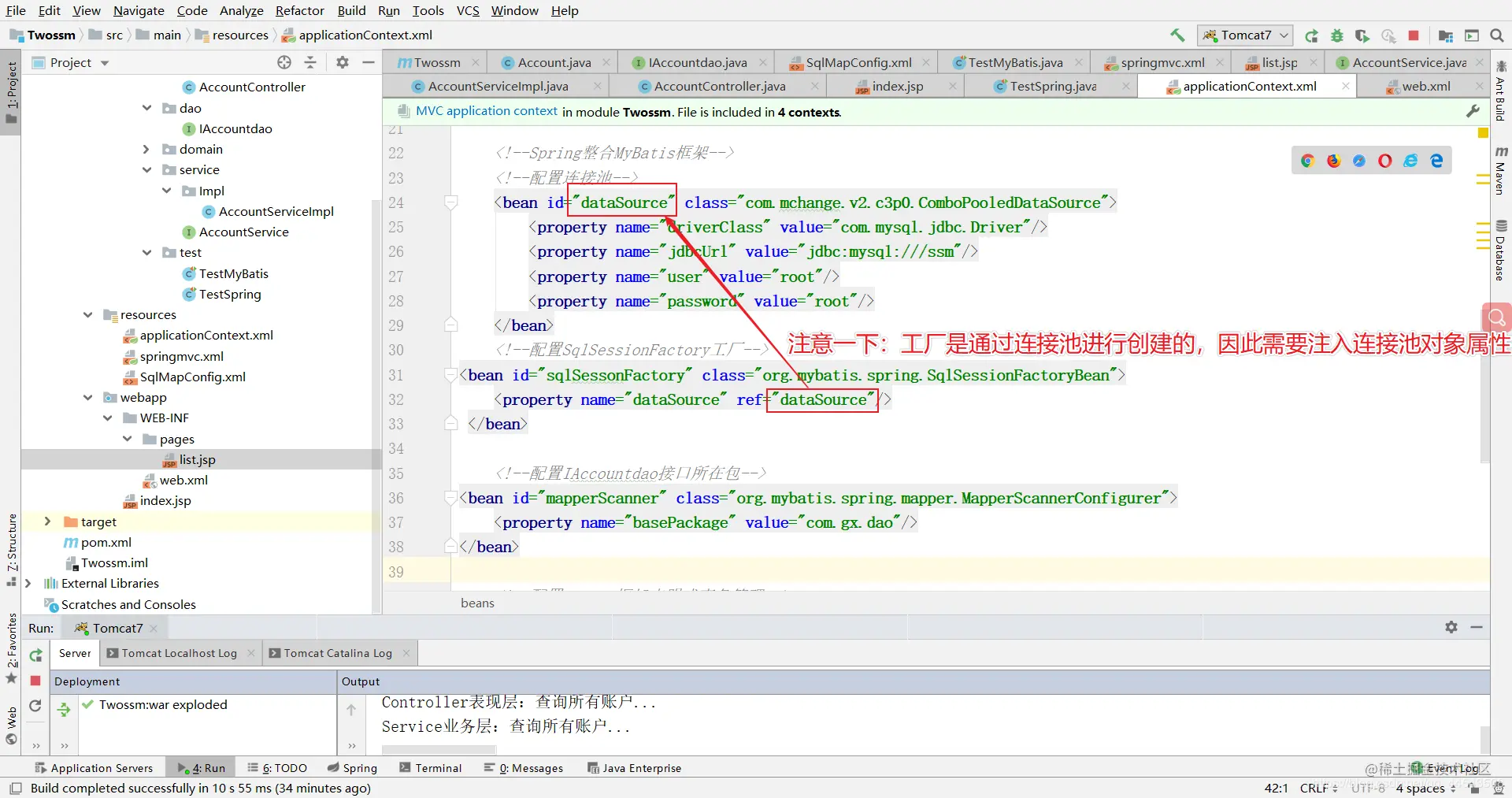The image size is (1512, 798).
Task: Click the update application refresh icon in Run panel
Action: [35, 706]
